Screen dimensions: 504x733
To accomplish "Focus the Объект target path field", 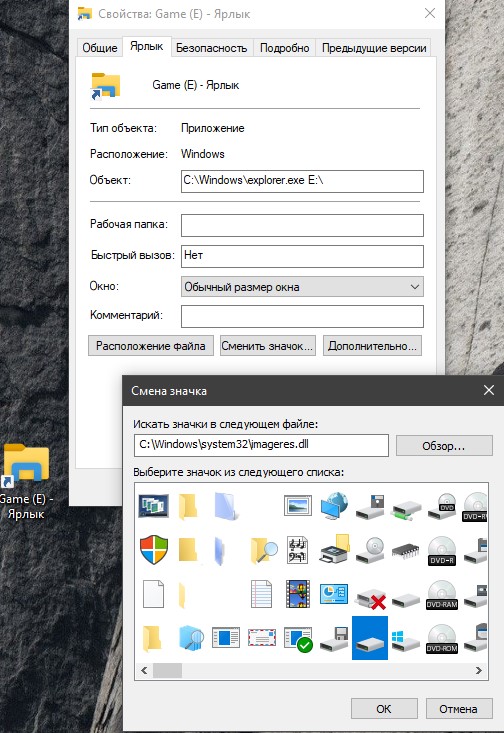I will [x=302, y=181].
